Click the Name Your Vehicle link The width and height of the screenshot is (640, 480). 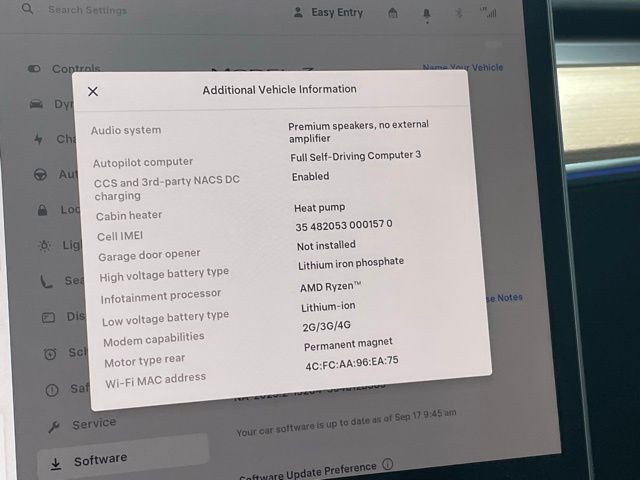[463, 67]
